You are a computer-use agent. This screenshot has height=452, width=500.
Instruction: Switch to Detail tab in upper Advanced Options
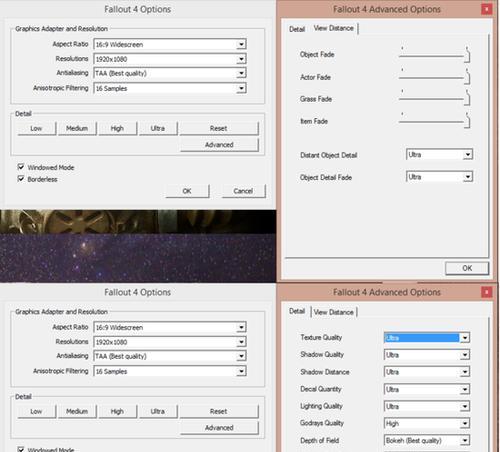pos(297,29)
